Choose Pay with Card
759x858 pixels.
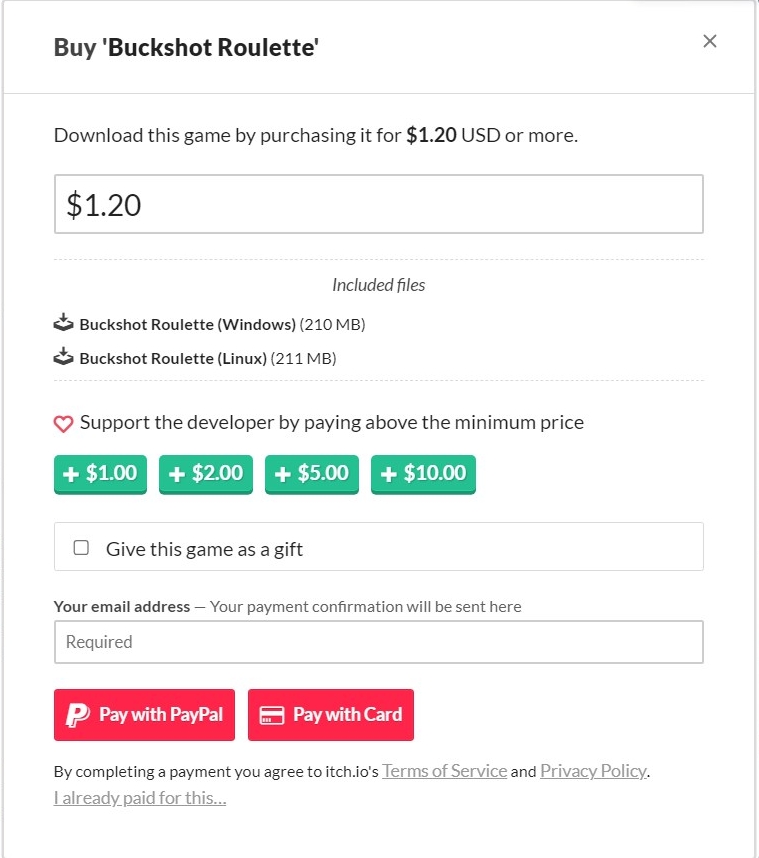331,715
